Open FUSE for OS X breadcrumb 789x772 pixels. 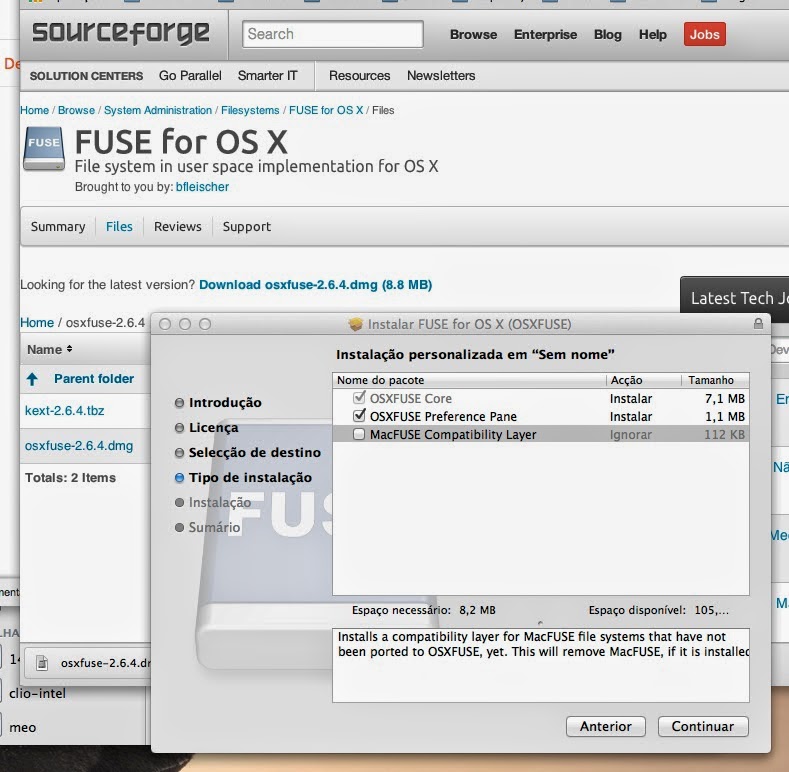326,110
